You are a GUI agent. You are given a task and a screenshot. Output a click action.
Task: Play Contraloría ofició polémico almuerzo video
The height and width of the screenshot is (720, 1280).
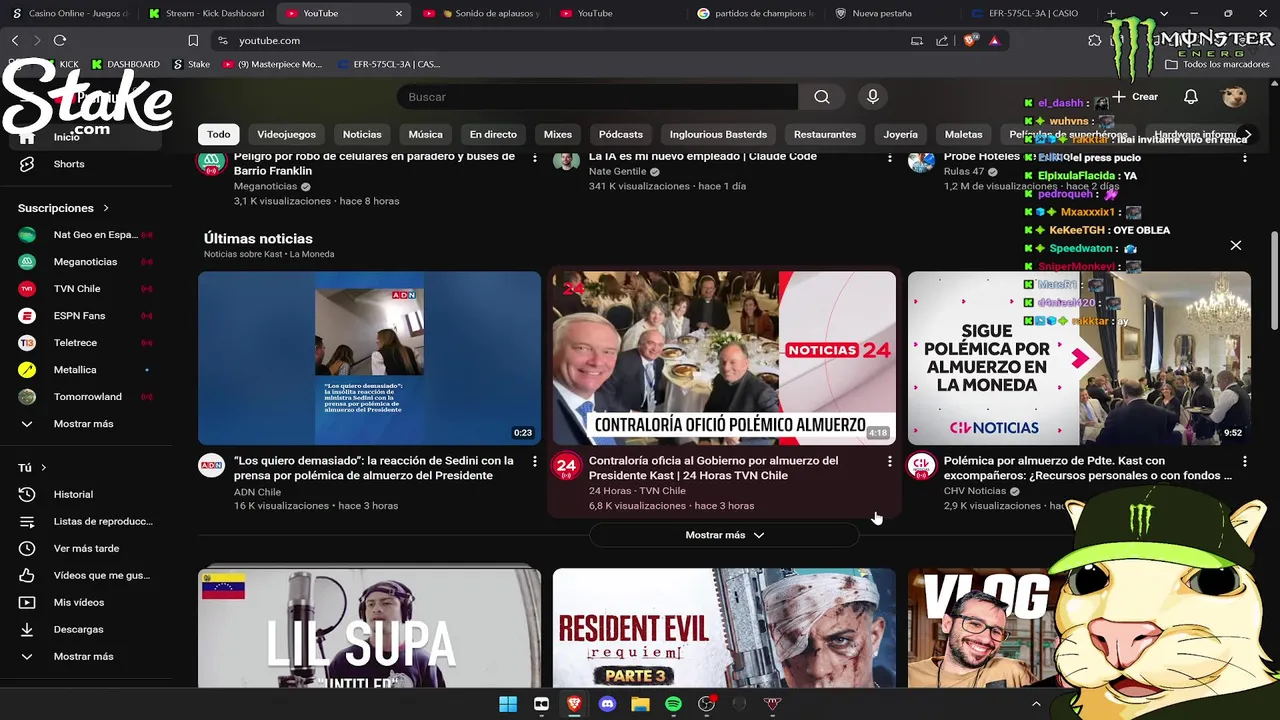[724, 358]
